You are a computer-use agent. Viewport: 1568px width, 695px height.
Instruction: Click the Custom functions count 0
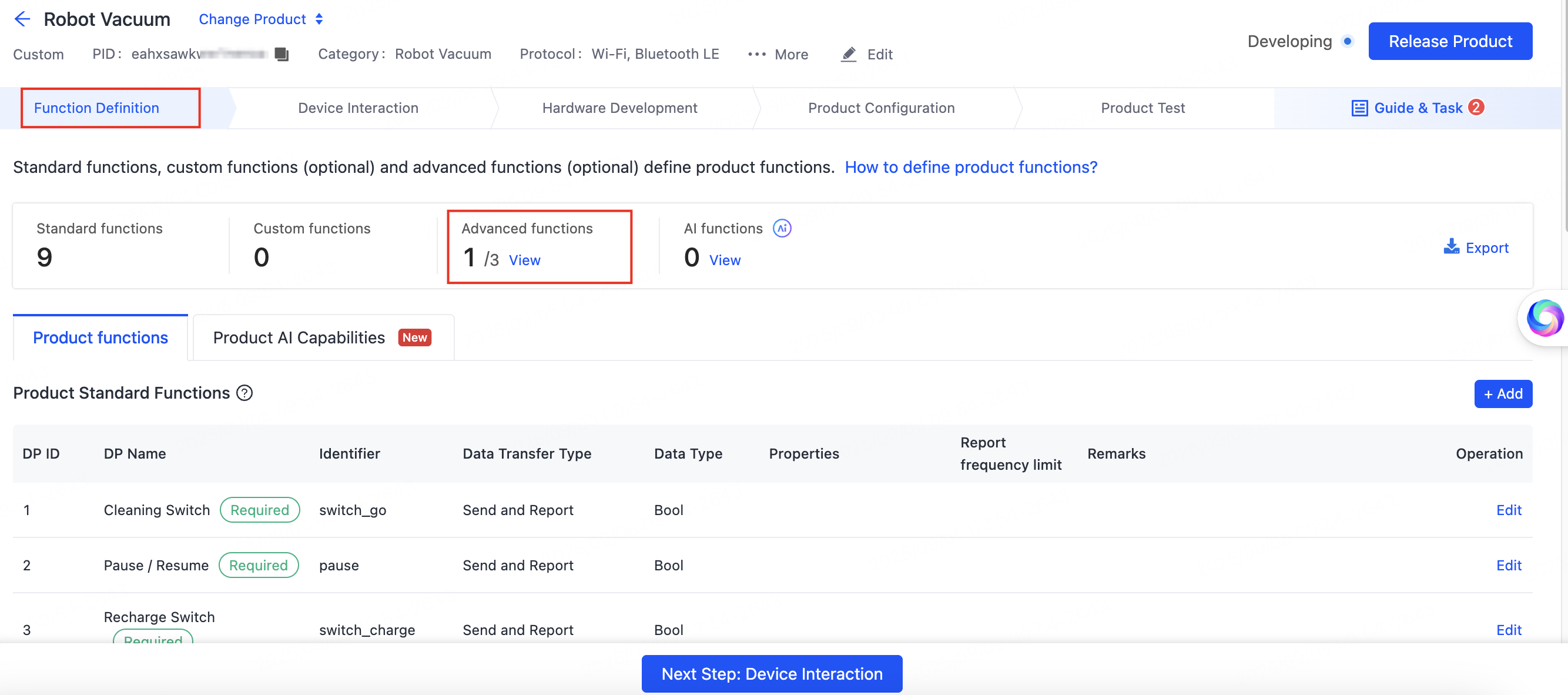[261, 257]
